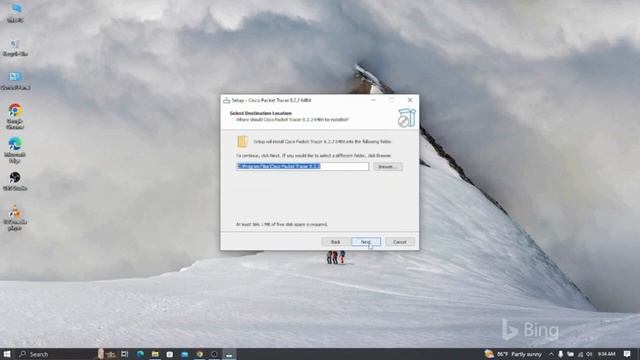640x360 pixels.
Task: Open Microsoft Store from taskbar
Action: click(x=169, y=354)
